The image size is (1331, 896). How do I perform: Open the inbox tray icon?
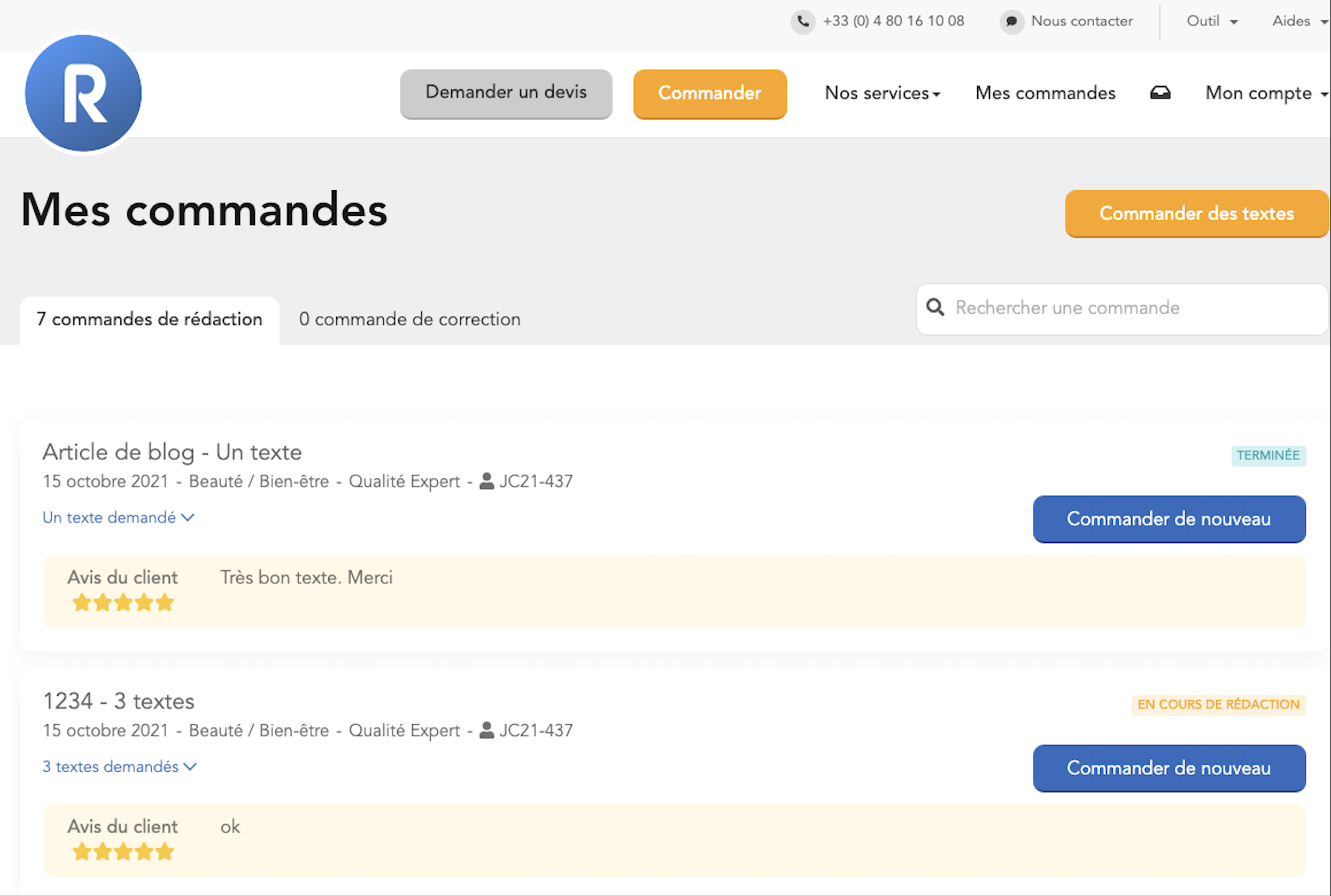tap(1160, 92)
